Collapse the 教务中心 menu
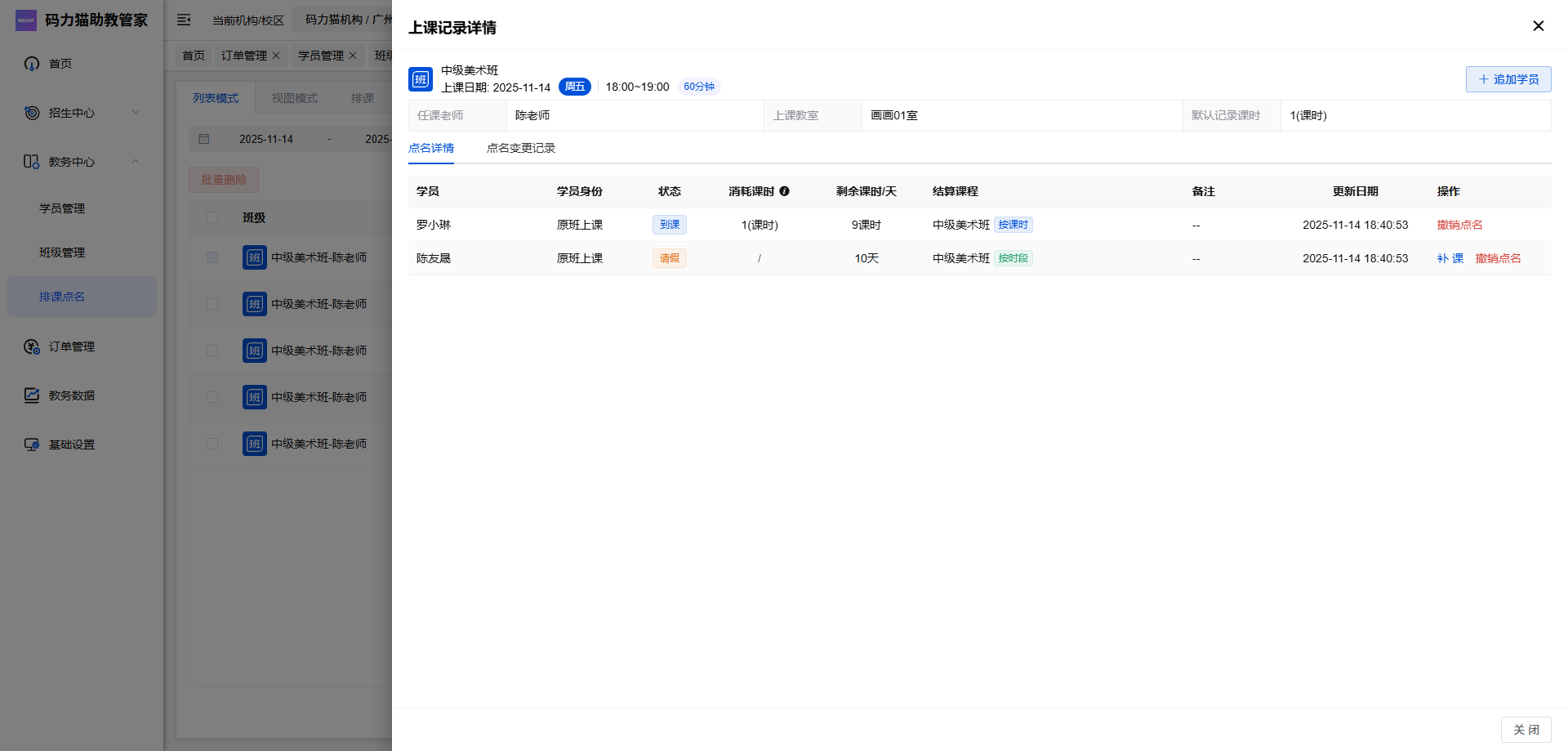The width and height of the screenshot is (1568, 751). (136, 162)
